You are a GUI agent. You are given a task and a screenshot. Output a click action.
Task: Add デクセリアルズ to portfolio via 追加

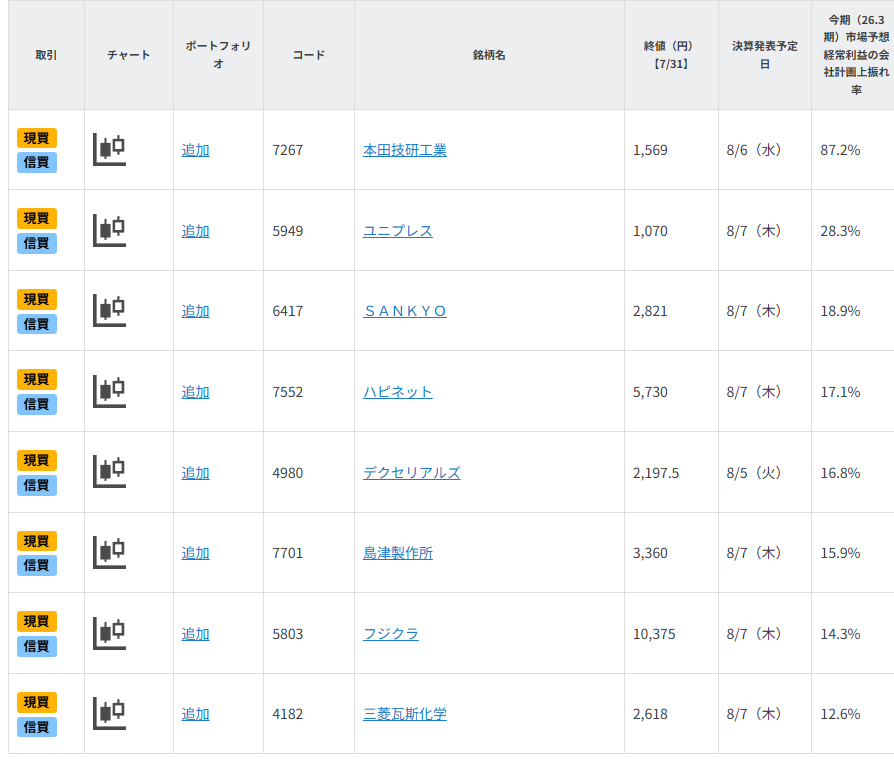(x=196, y=473)
